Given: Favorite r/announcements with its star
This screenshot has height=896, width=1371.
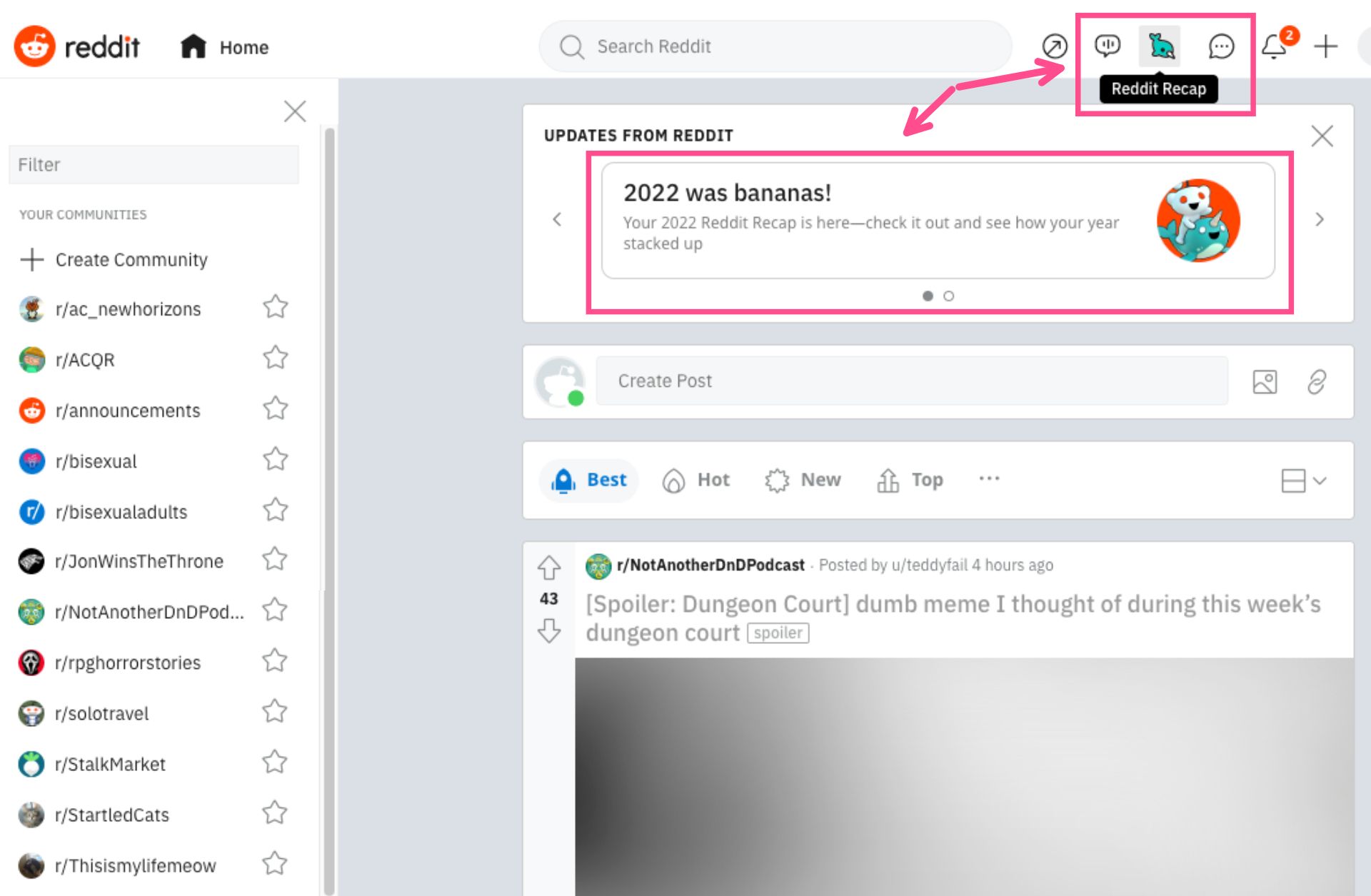Looking at the screenshot, I should [276, 408].
